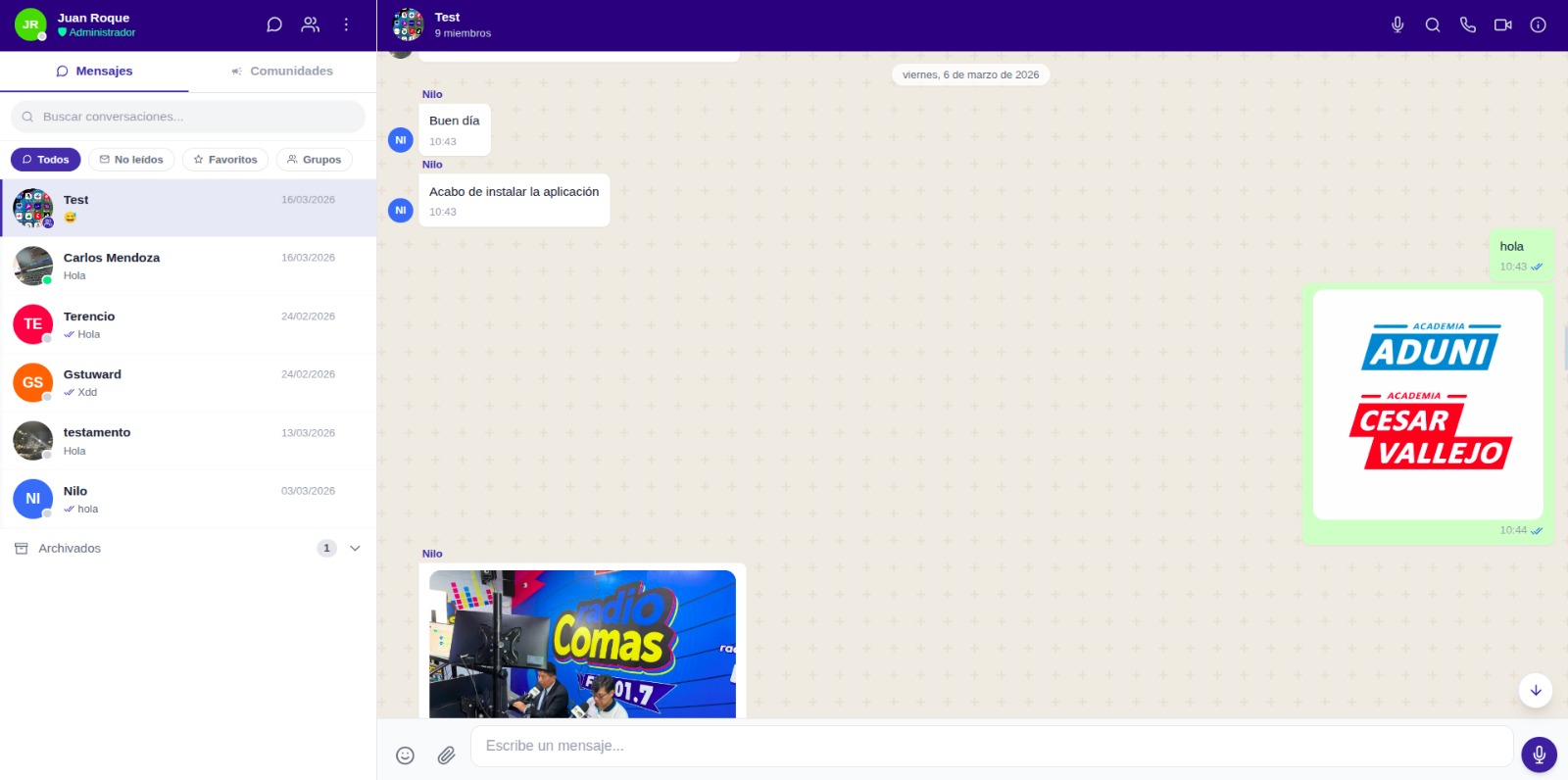This screenshot has height=780, width=1568.
Task: Click NI avatar beside 'Acabo de instalar' message
Action: 401,210
